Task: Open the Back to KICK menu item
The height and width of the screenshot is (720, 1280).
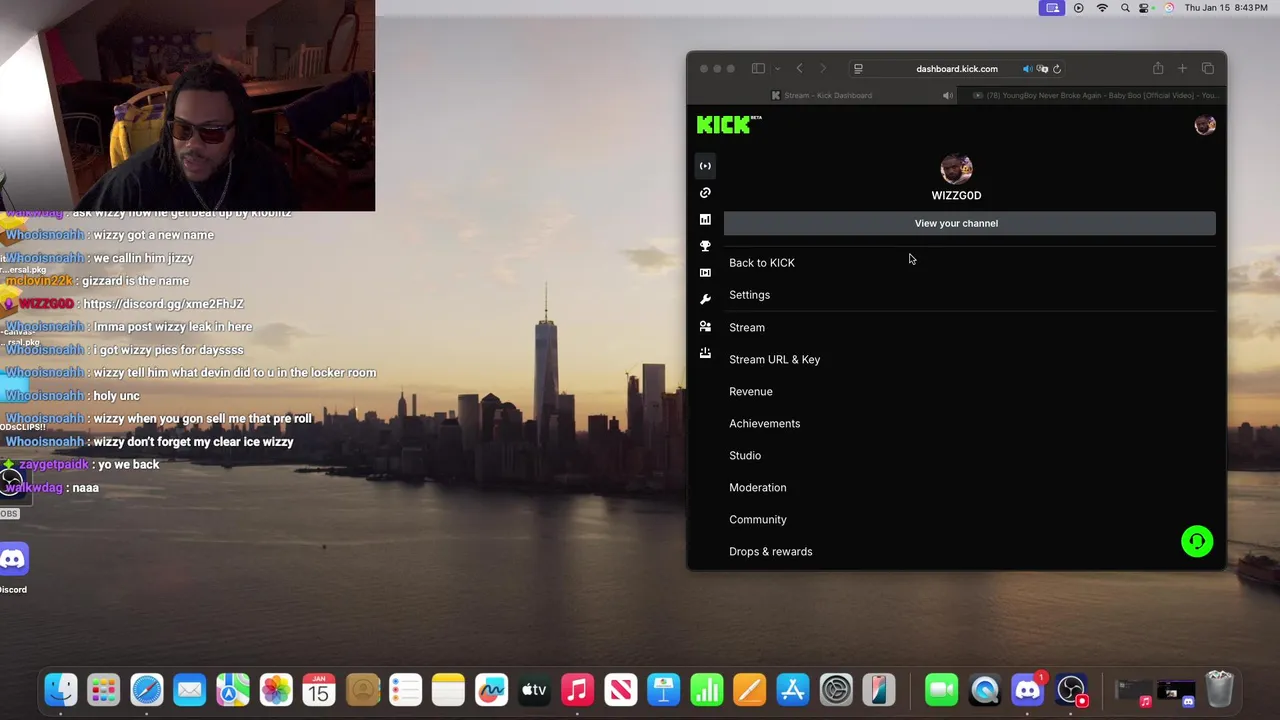Action: tap(762, 263)
